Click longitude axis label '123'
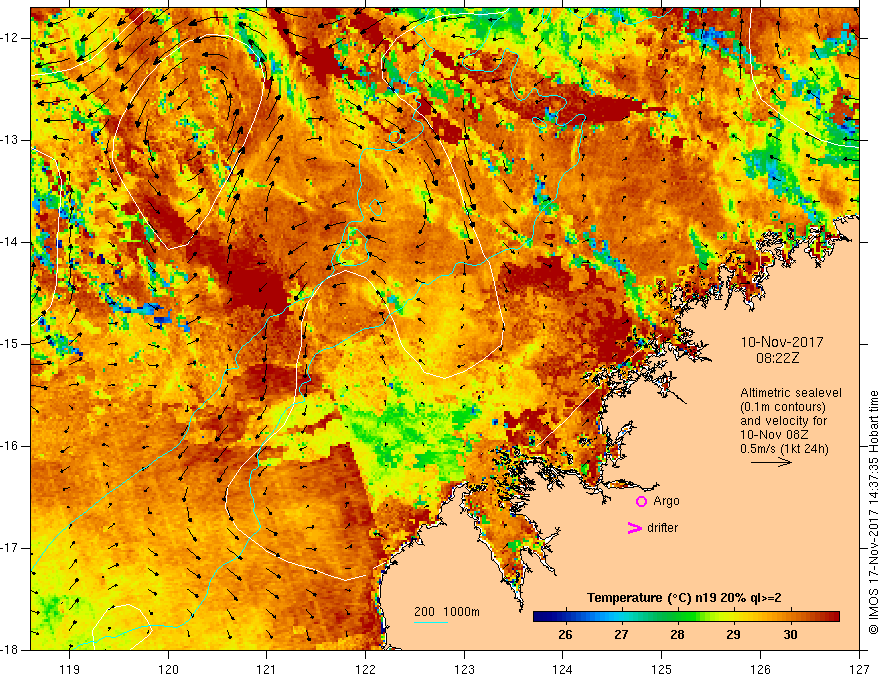This screenshot has width=880, height=680. point(464,669)
